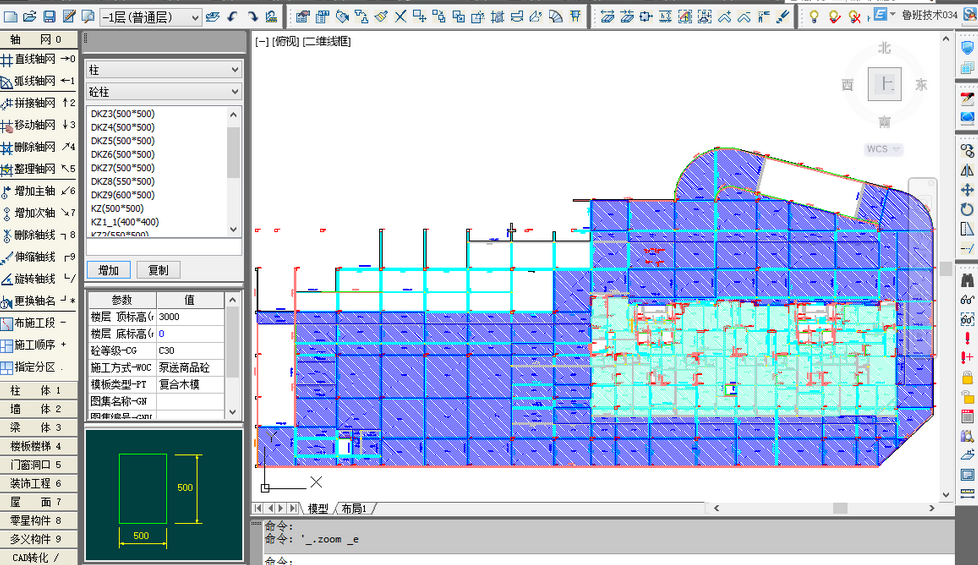Expand the 梁体 3 category

point(39,428)
